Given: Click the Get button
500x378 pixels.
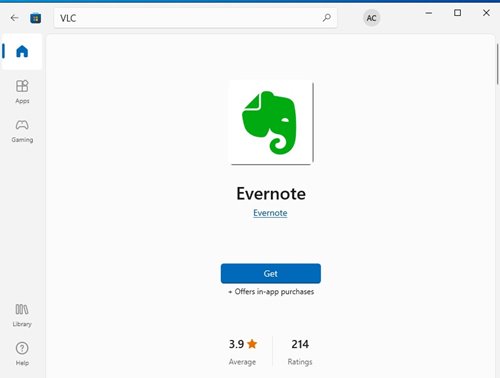Looking at the screenshot, I should coord(271,274).
